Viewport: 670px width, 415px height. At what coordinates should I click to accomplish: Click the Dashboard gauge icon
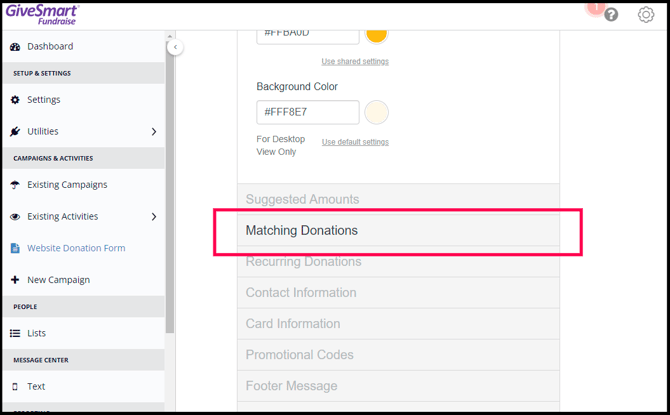point(15,47)
